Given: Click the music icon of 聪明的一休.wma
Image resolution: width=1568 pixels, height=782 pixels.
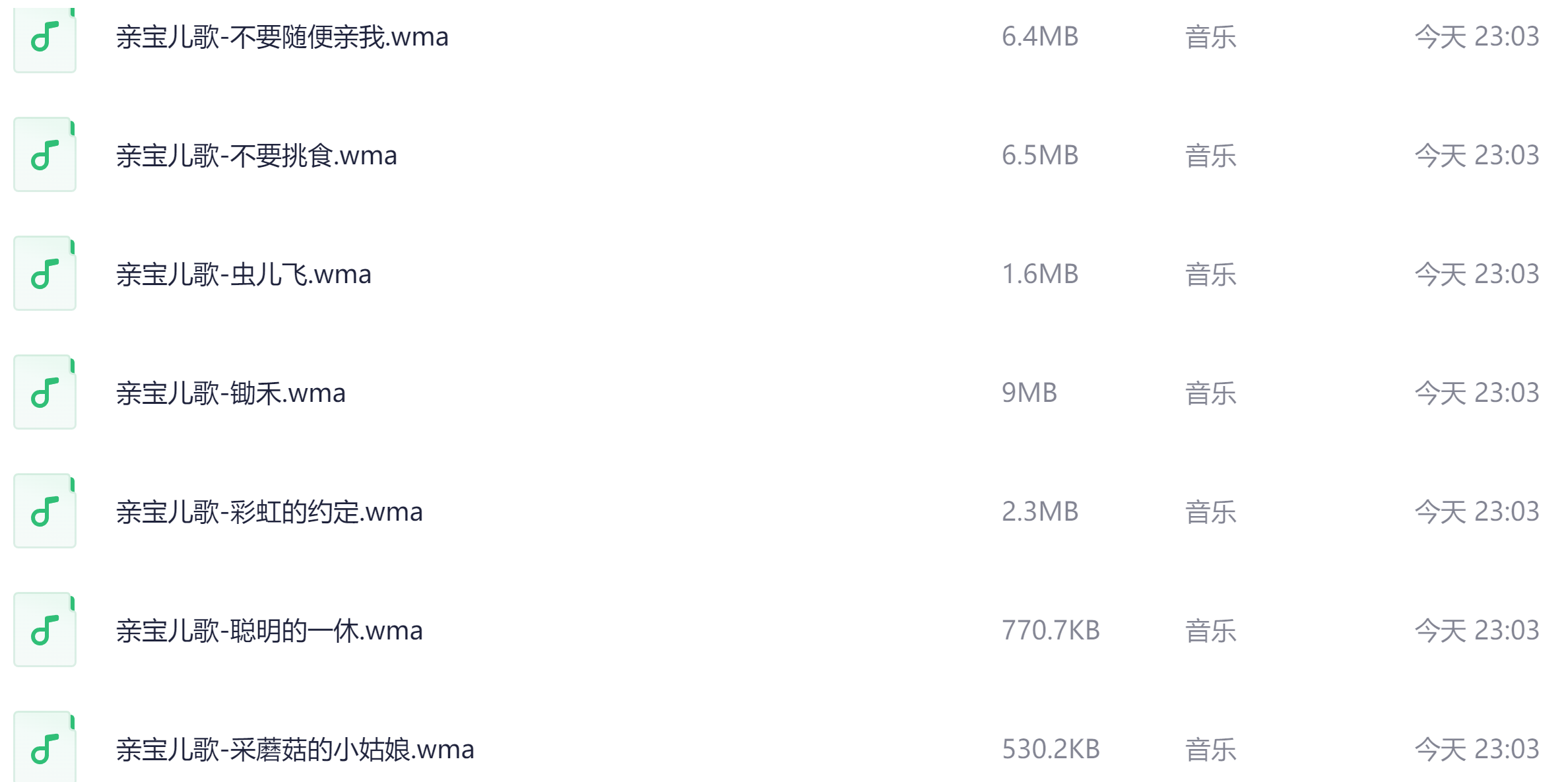Looking at the screenshot, I should [44, 630].
